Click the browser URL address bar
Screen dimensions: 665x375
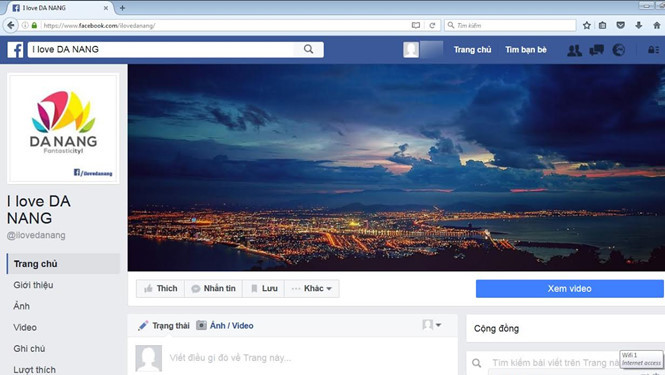pyautogui.click(x=225, y=25)
